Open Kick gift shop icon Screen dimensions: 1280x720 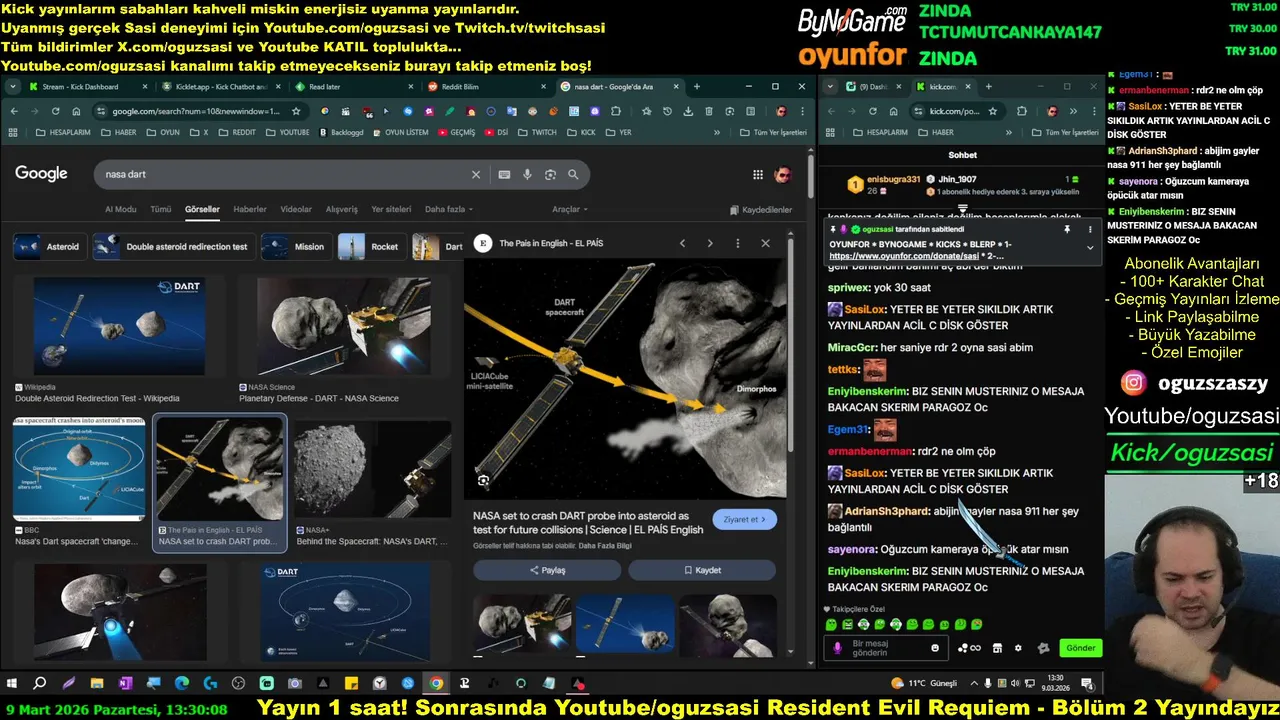[x=997, y=648]
